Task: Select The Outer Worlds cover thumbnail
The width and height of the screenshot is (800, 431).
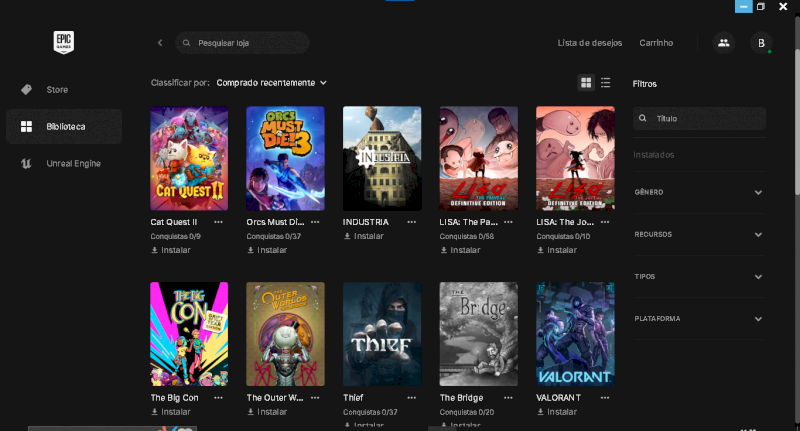Action: coord(285,333)
